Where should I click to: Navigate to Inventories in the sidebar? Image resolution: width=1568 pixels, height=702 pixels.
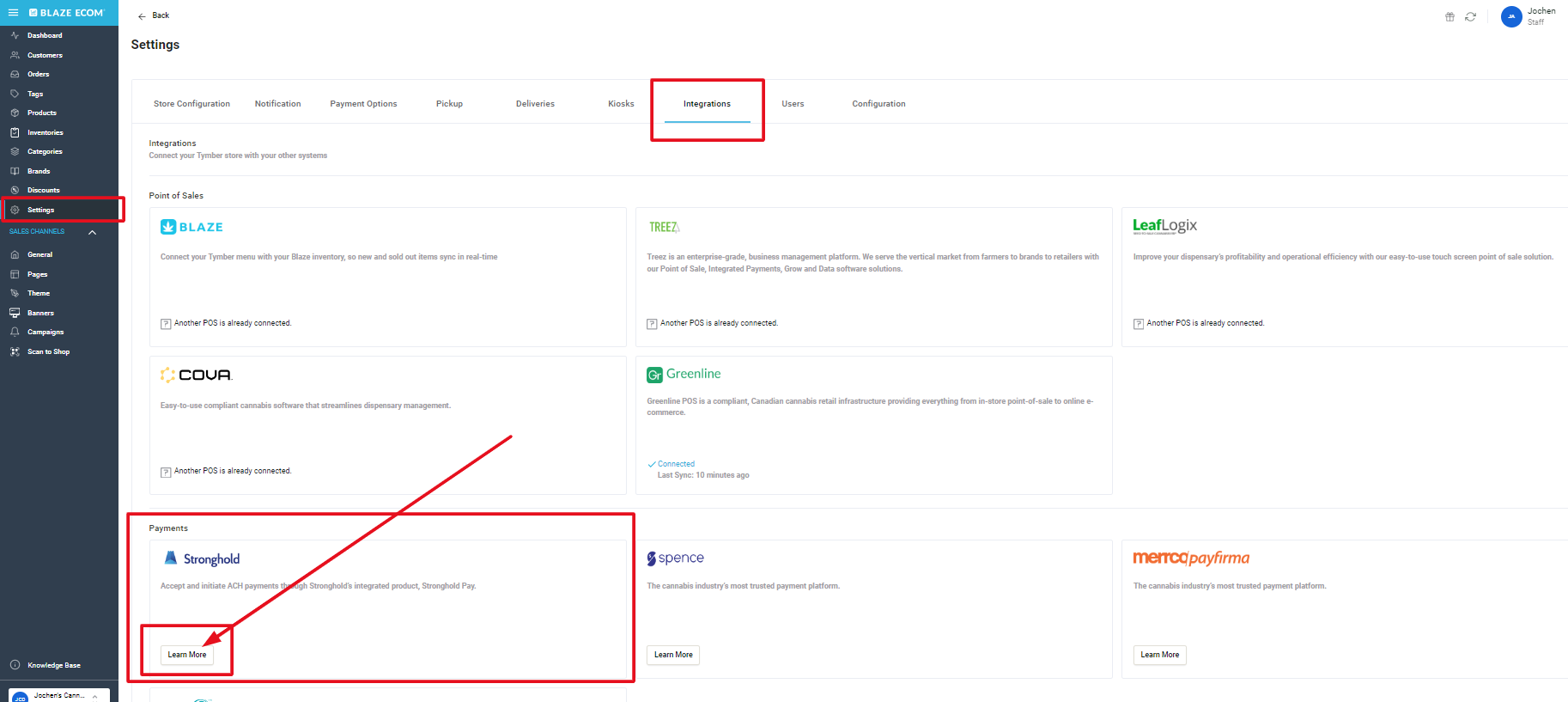coord(45,132)
